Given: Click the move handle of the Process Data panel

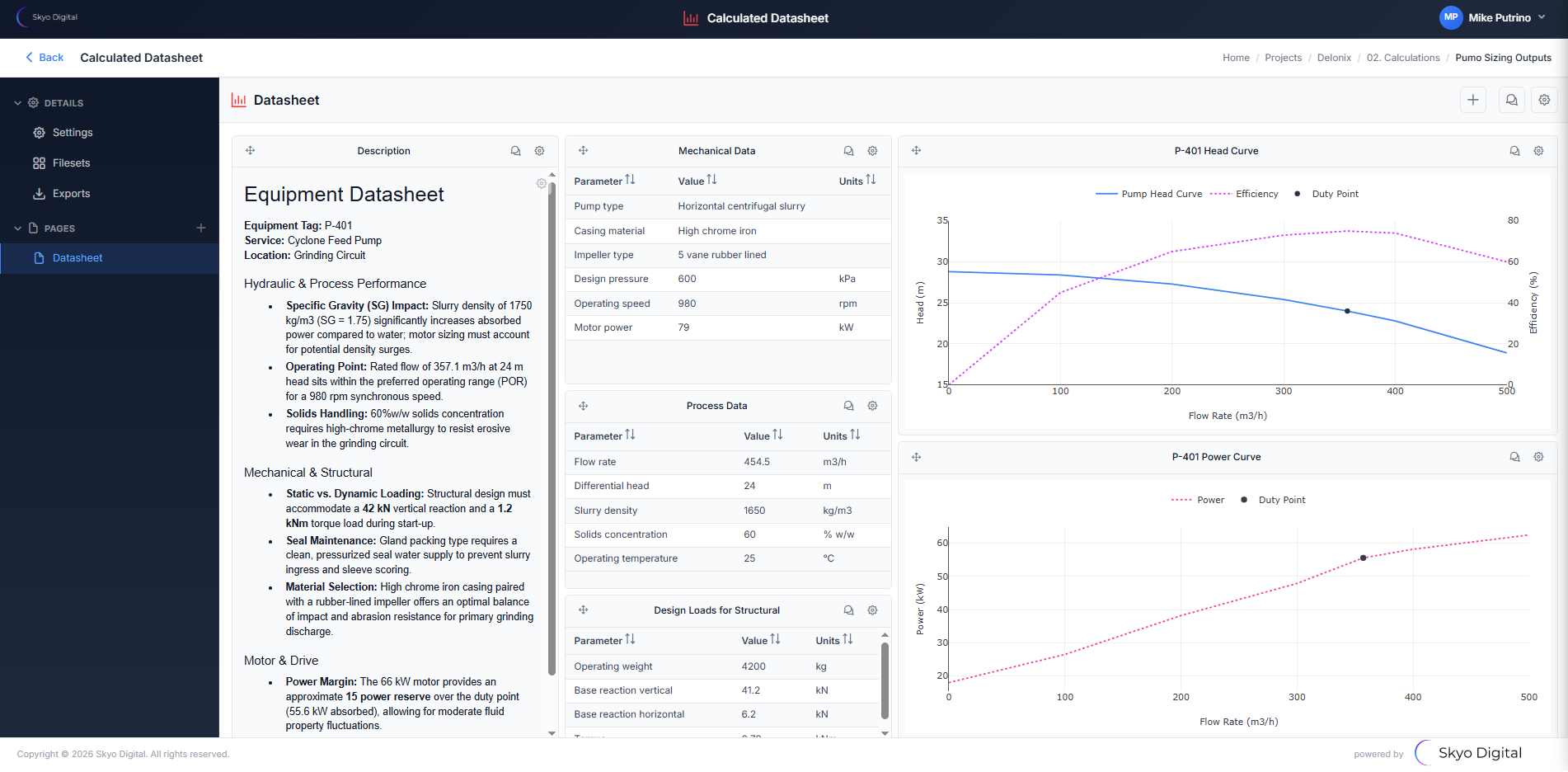Looking at the screenshot, I should pyautogui.click(x=583, y=406).
